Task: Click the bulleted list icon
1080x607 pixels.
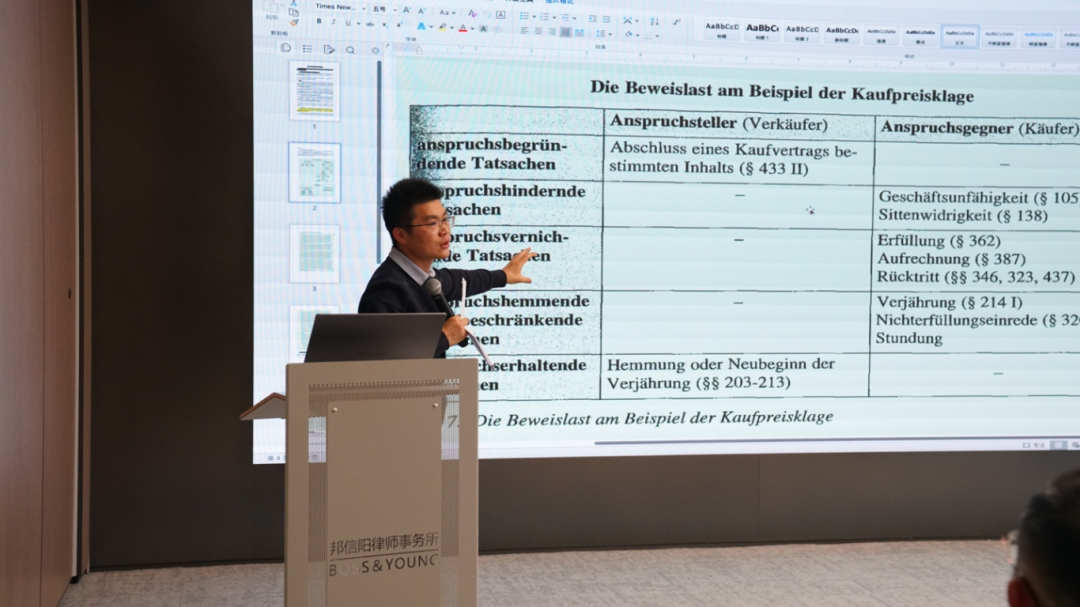Action: point(524,16)
